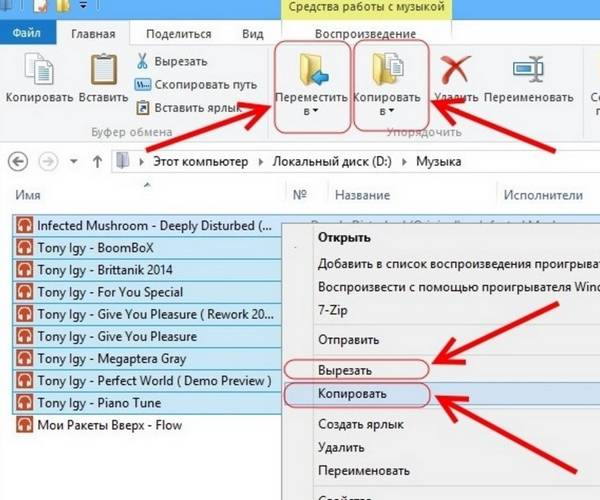This screenshot has width=600, height=500.
Task: Expand Копировать в dropdown arrow
Action: point(391,111)
